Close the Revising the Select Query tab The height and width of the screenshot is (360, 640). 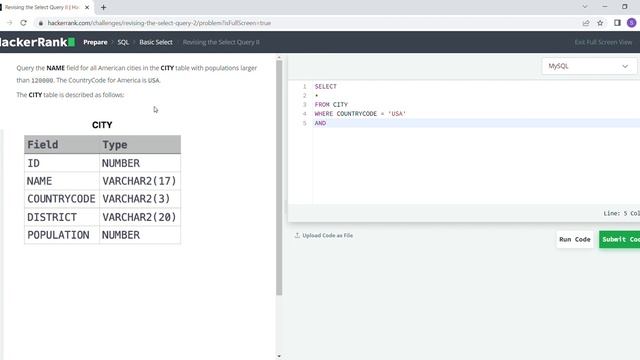87,7
